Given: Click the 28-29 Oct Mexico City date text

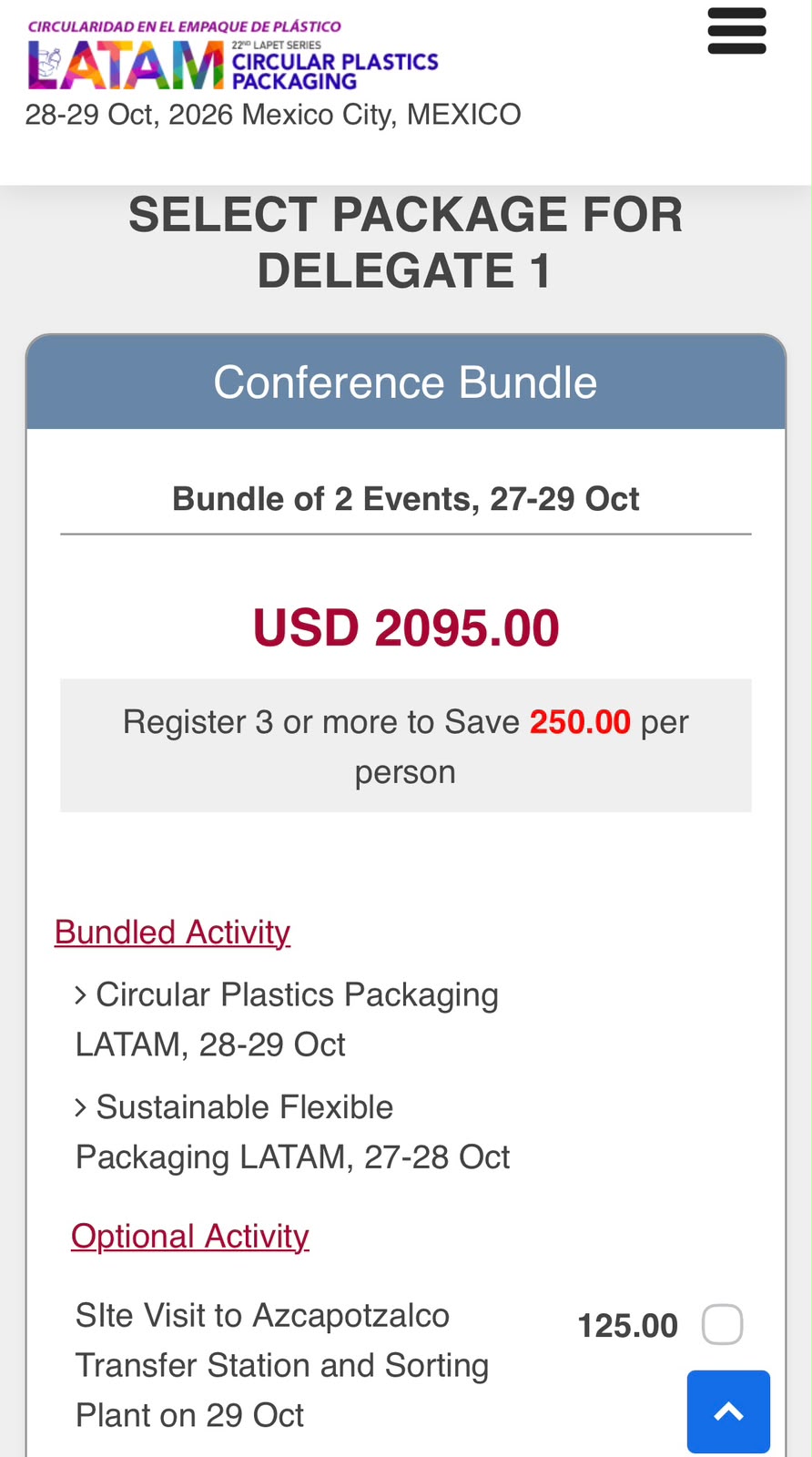Looking at the screenshot, I should (x=273, y=115).
